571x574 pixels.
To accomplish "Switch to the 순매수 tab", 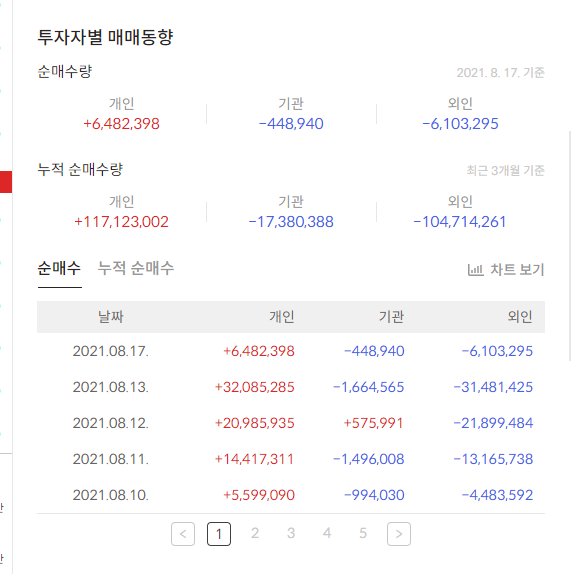I will [x=59, y=268].
